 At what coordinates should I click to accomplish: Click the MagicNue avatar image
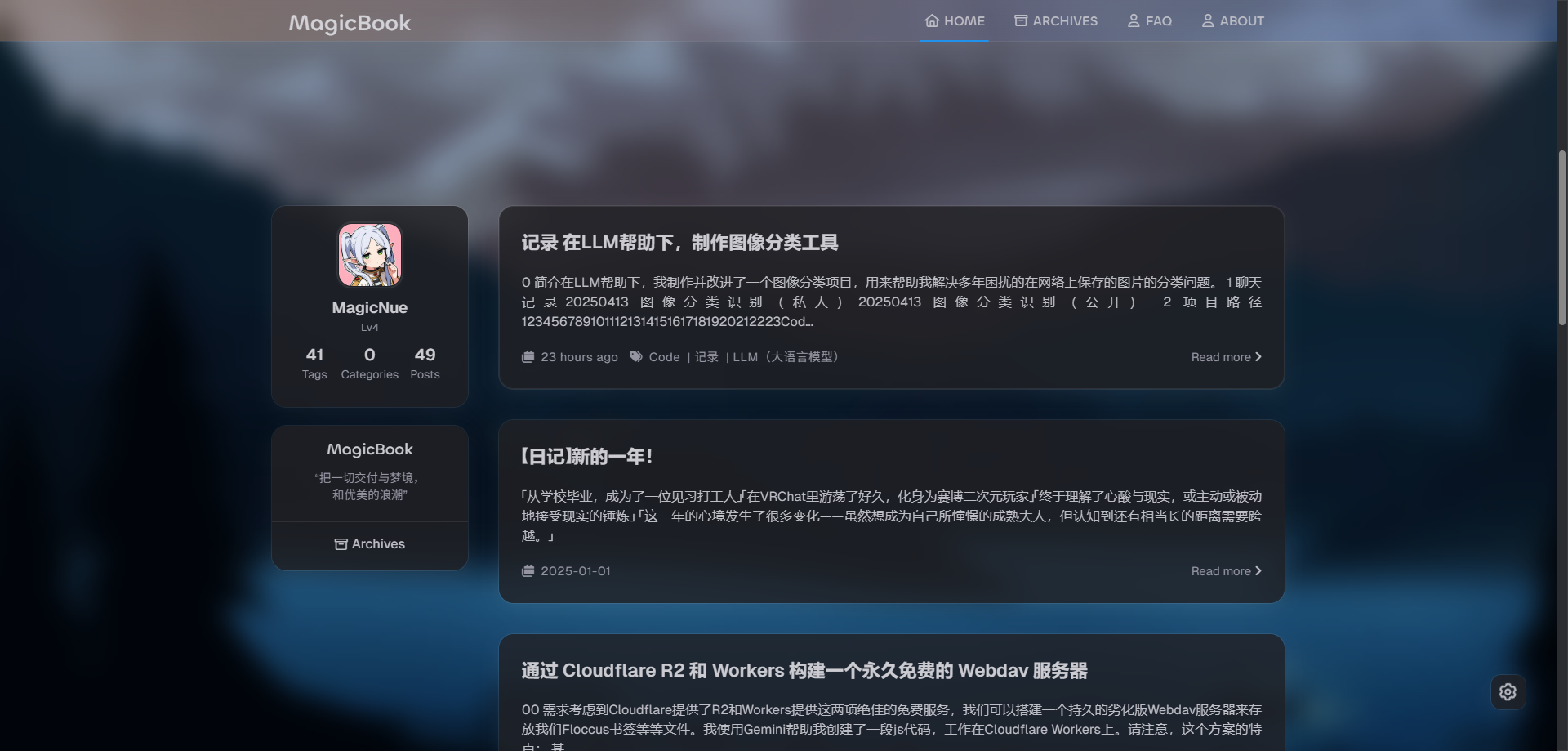(x=370, y=255)
